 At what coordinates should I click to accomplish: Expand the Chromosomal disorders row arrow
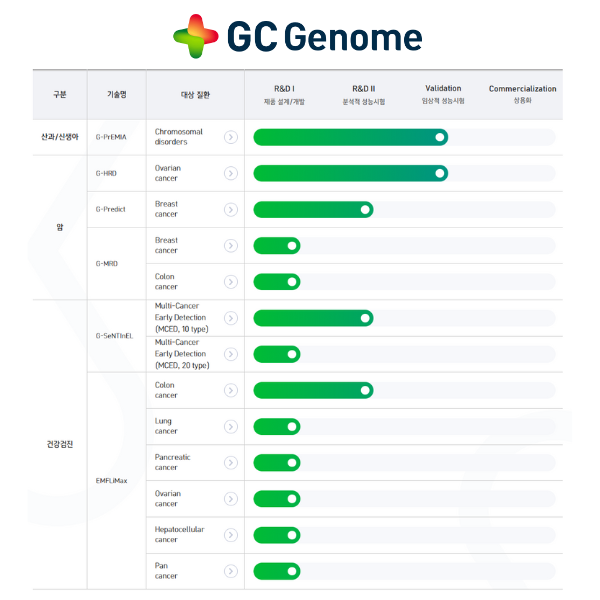(231, 137)
